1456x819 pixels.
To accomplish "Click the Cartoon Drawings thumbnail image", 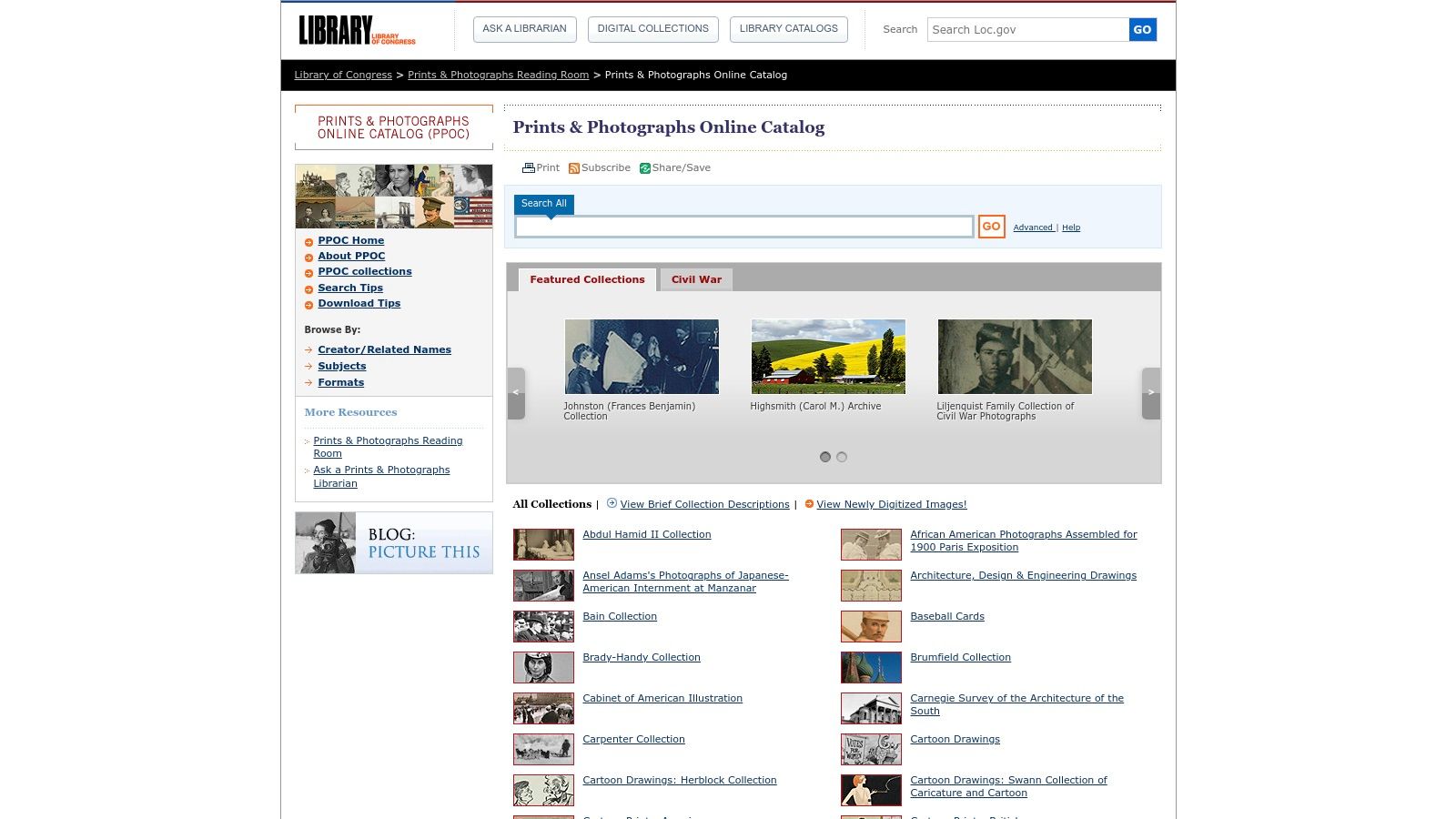I will pos(871,749).
